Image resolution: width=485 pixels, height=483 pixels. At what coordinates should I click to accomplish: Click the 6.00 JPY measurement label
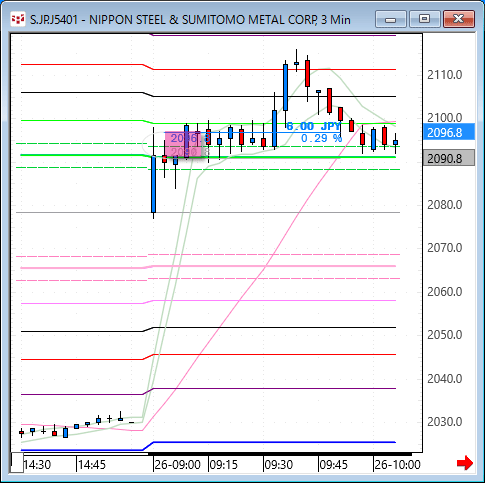[313, 126]
